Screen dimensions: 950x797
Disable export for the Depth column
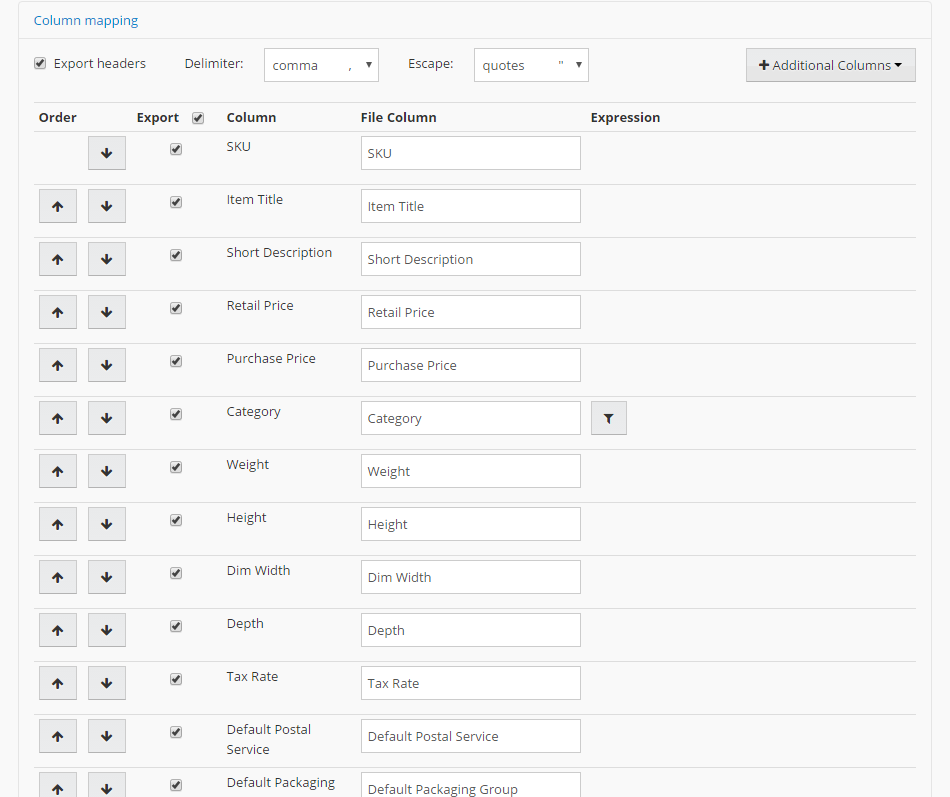coord(176,626)
